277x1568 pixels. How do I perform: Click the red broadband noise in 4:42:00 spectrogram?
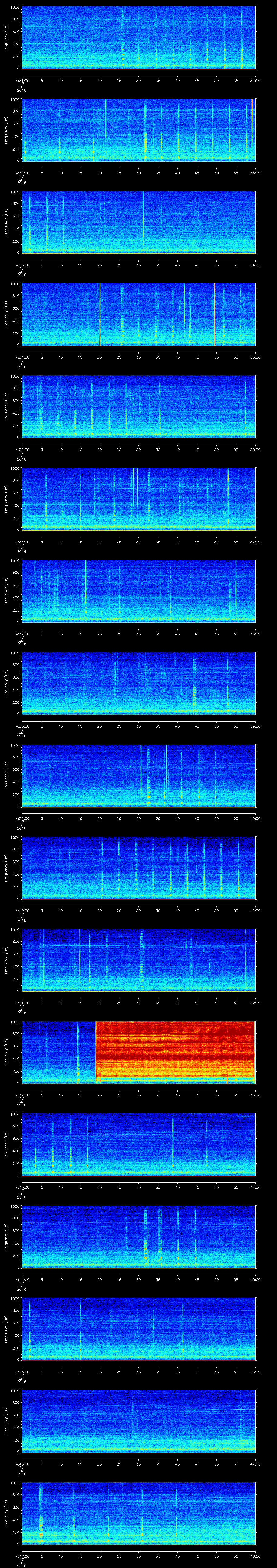click(175, 1052)
